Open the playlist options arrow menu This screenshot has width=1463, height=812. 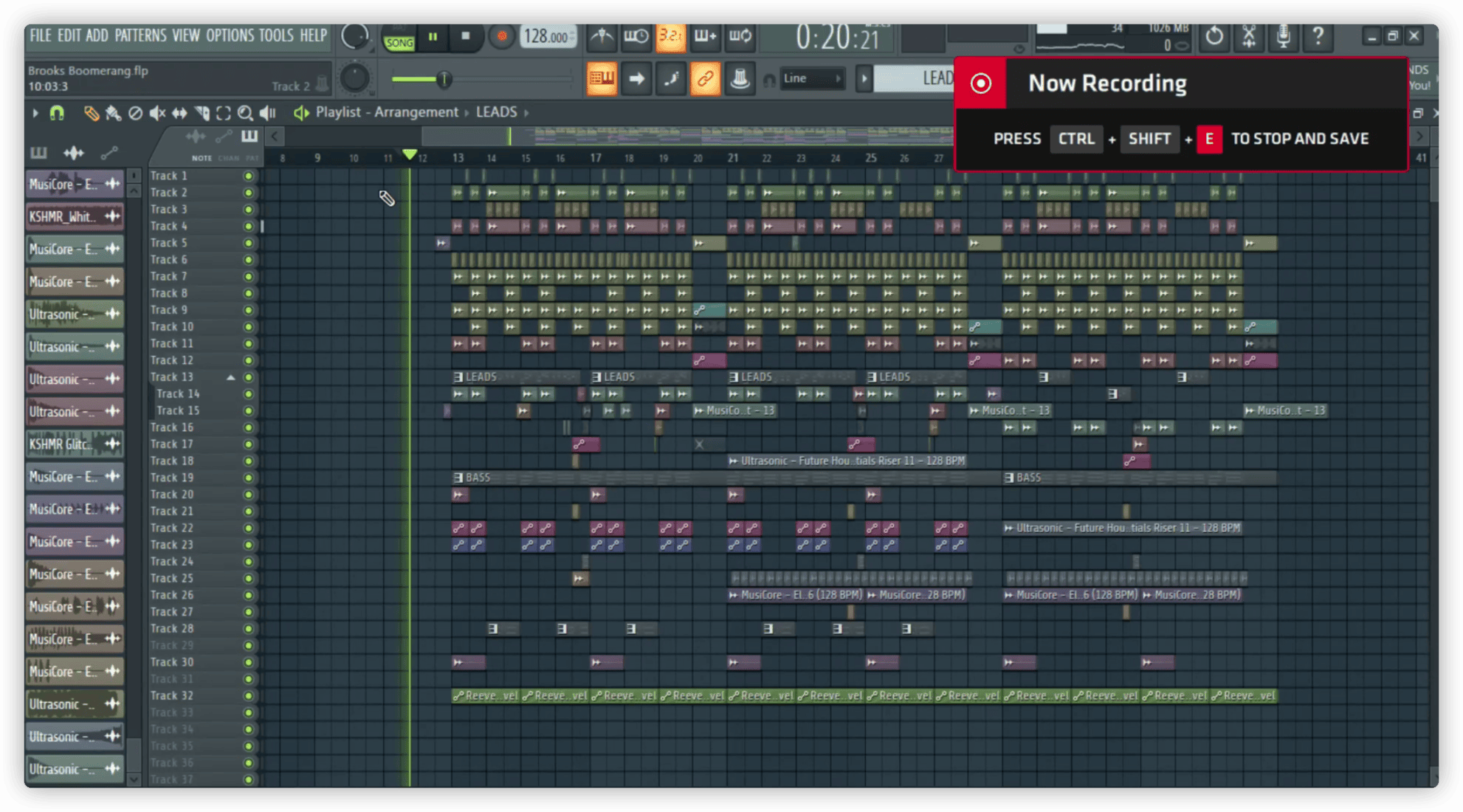click(x=35, y=113)
